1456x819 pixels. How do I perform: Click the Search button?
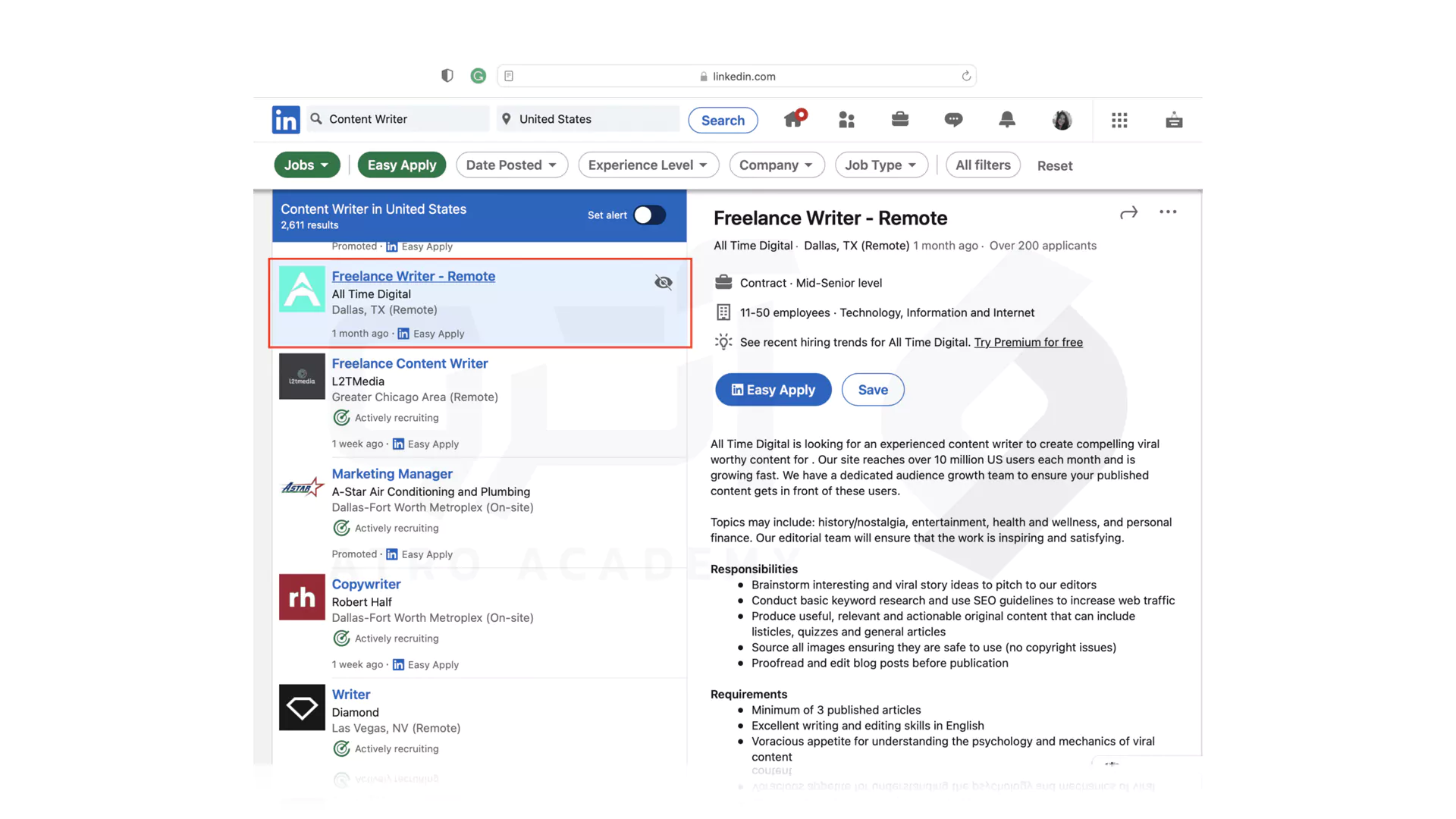coord(723,120)
